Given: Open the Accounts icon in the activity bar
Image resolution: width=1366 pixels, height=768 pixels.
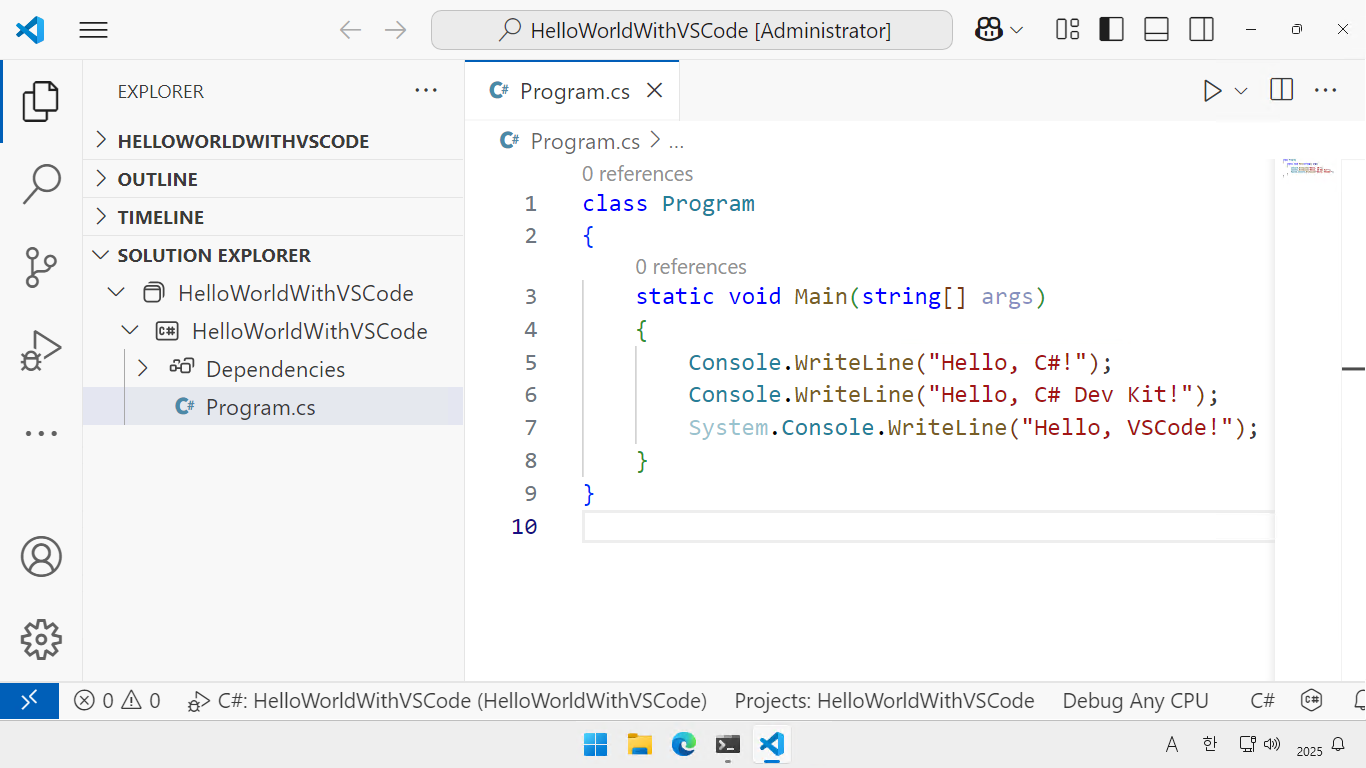Looking at the screenshot, I should tap(40, 557).
